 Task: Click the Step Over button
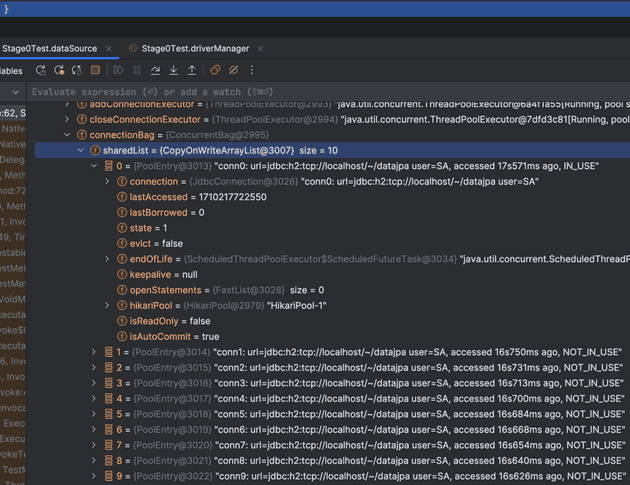click(155, 70)
